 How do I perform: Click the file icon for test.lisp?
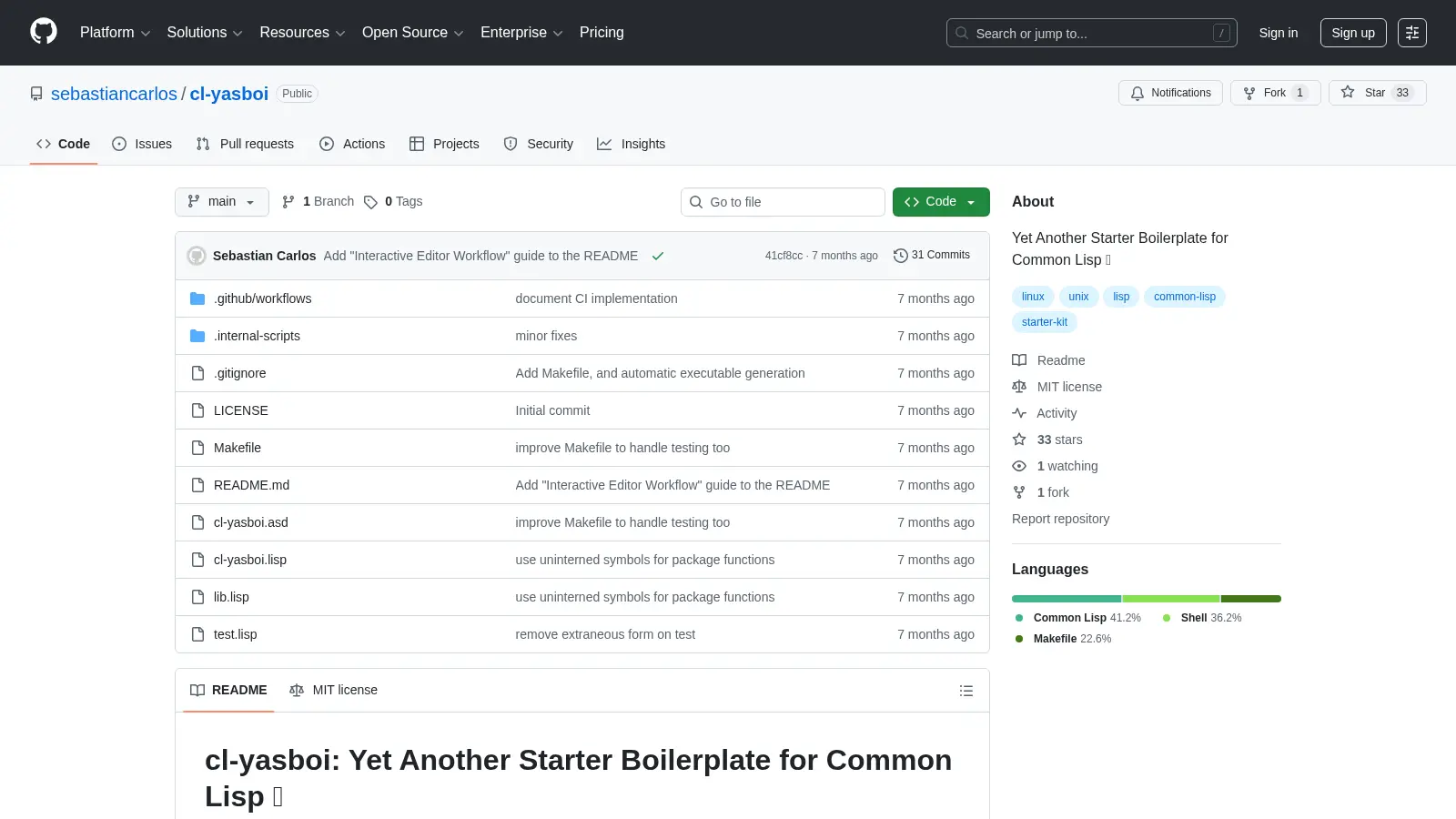click(197, 634)
